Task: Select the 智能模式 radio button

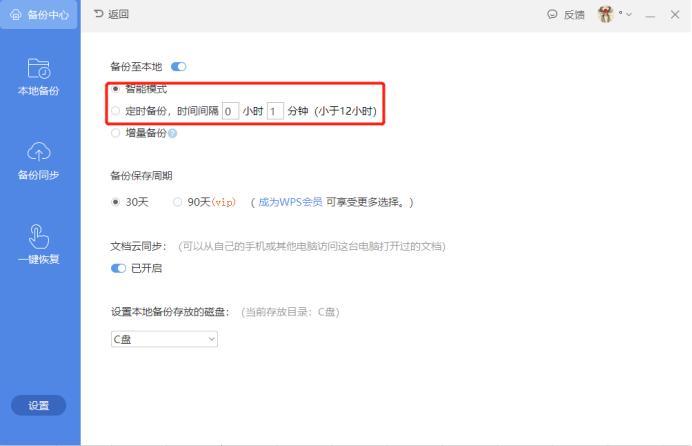Action: pos(116,89)
